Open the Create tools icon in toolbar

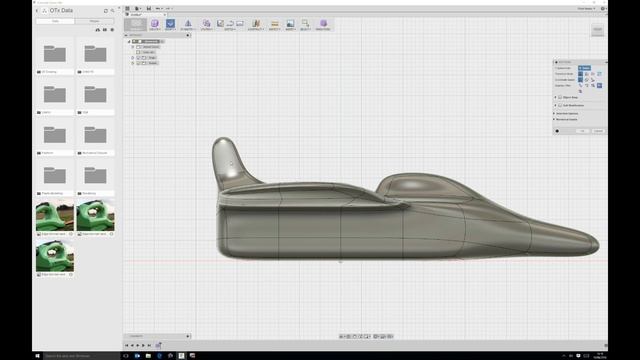coord(155,23)
